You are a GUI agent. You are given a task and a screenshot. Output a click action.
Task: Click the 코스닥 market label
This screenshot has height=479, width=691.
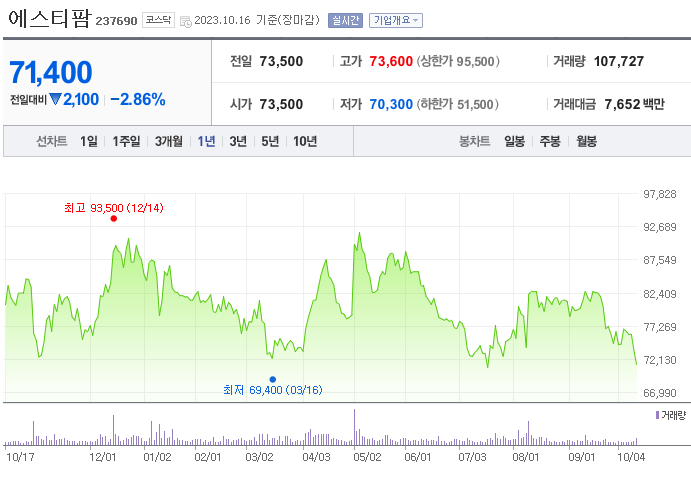pos(158,20)
